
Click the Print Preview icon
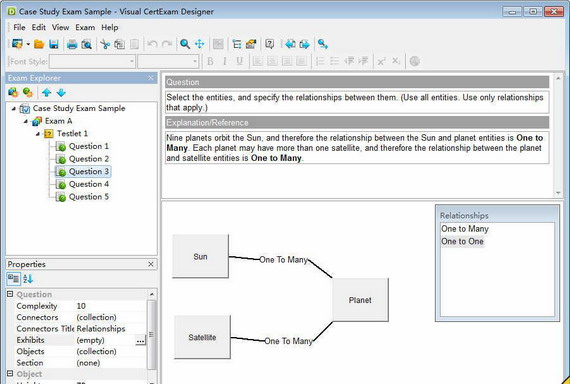coord(87,44)
